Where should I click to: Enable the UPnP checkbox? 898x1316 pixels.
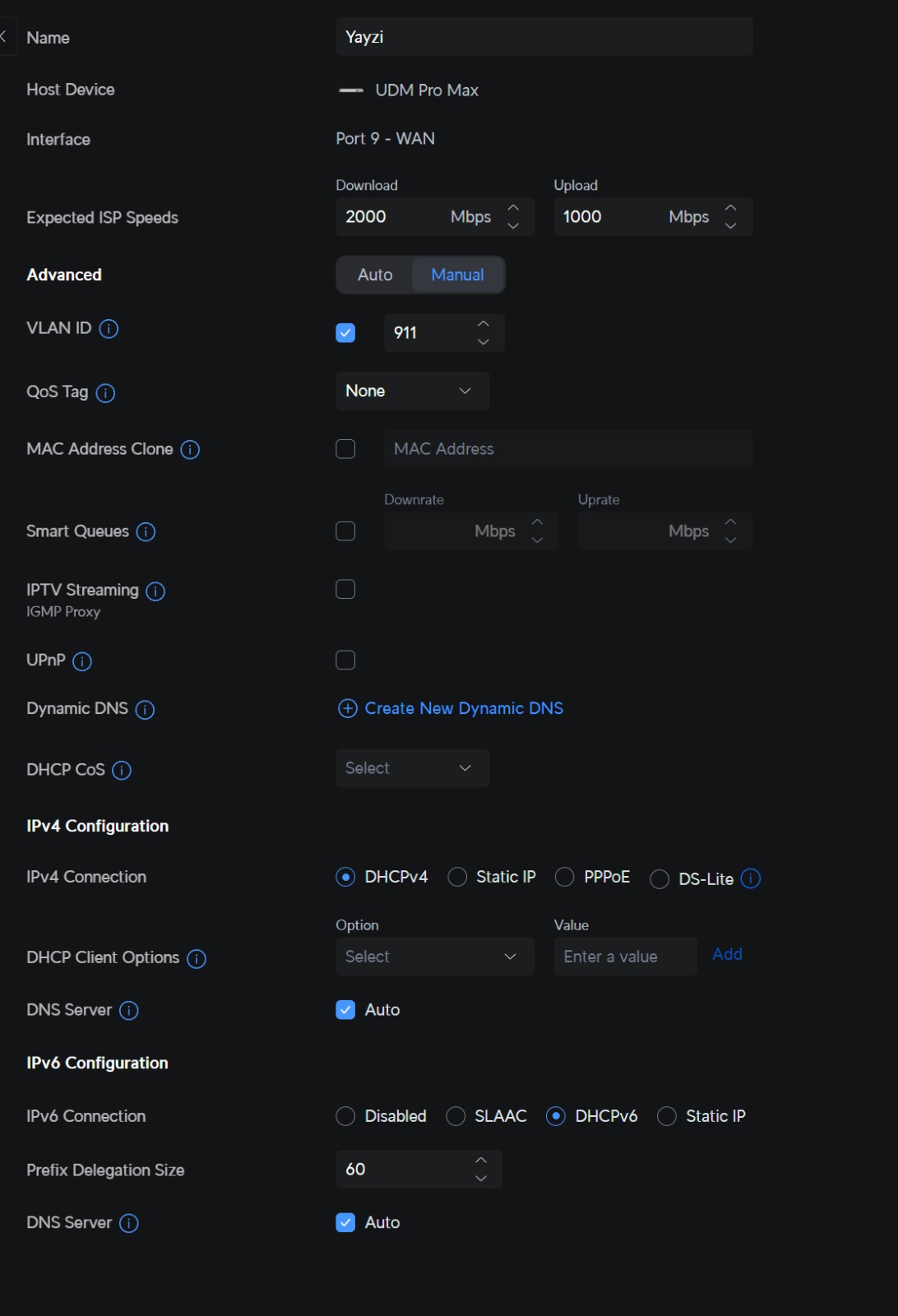pos(345,660)
